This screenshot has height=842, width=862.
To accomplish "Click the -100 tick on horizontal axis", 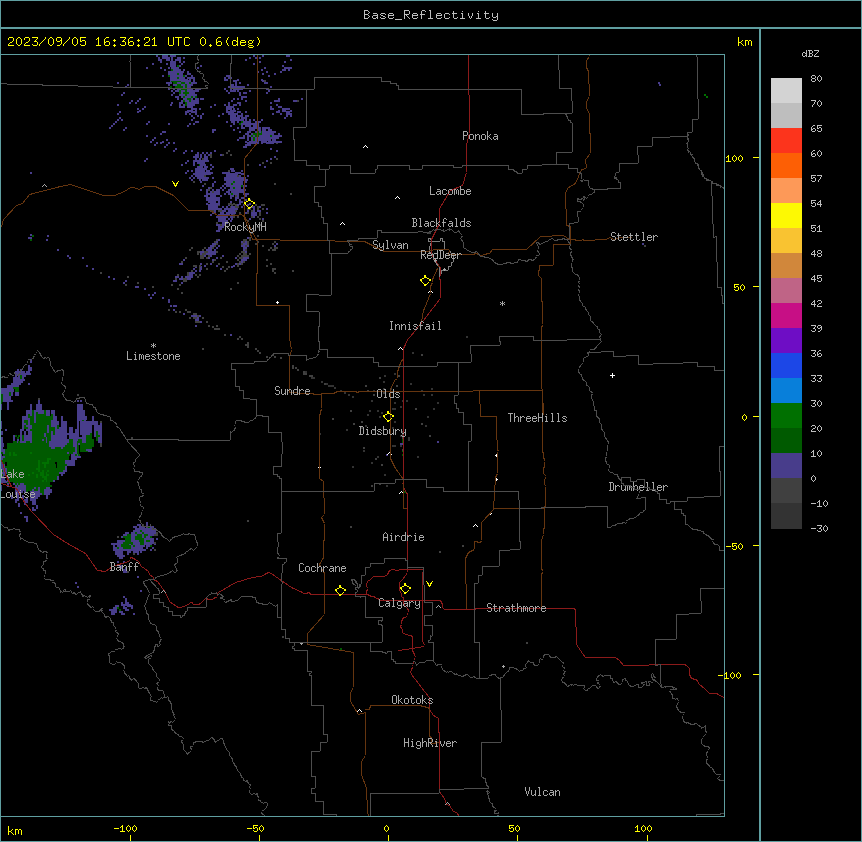I will click(125, 828).
